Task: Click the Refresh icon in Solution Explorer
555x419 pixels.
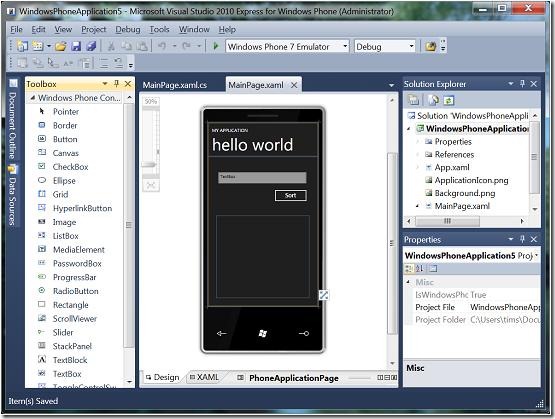Action: pyautogui.click(x=448, y=101)
